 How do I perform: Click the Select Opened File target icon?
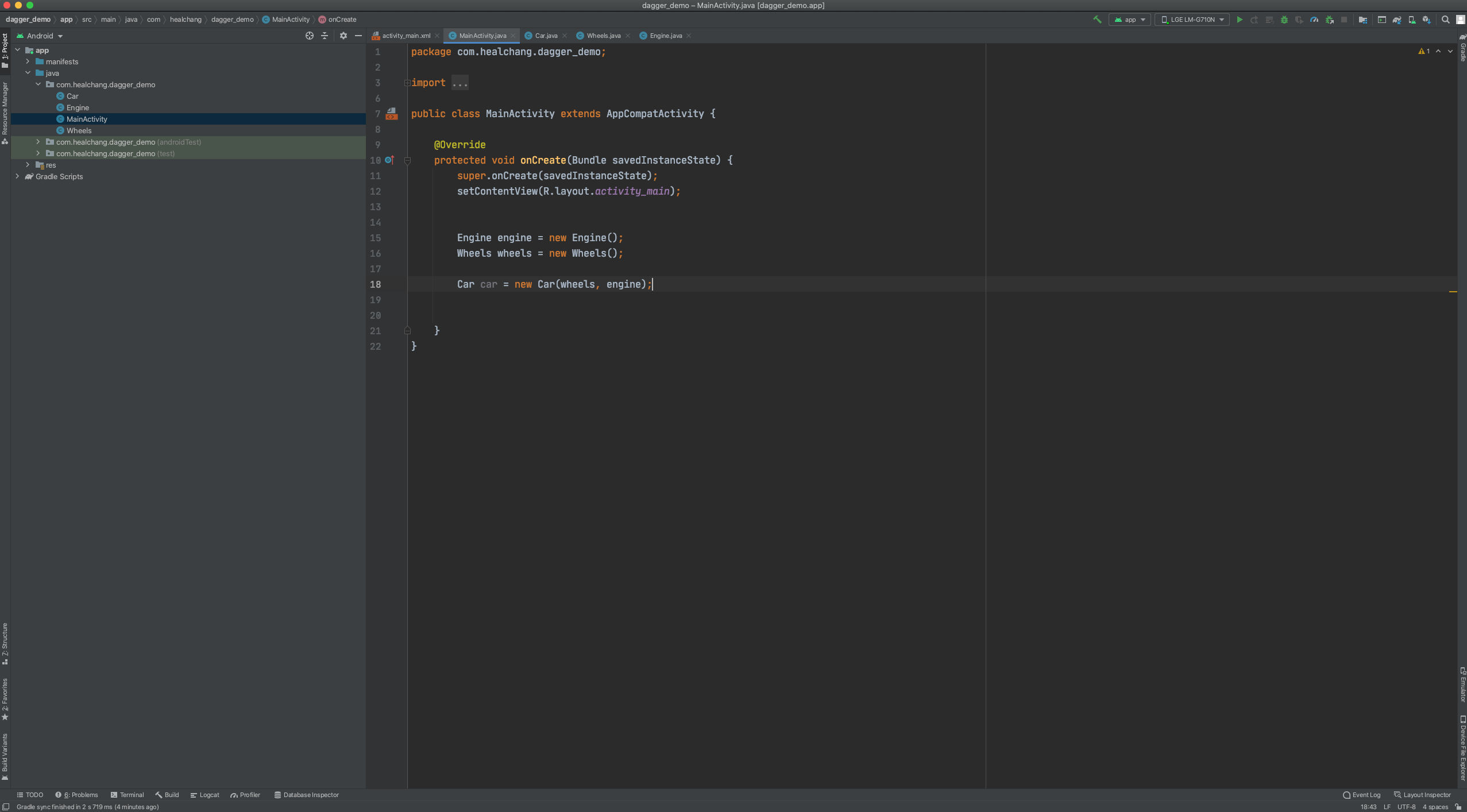(x=309, y=36)
